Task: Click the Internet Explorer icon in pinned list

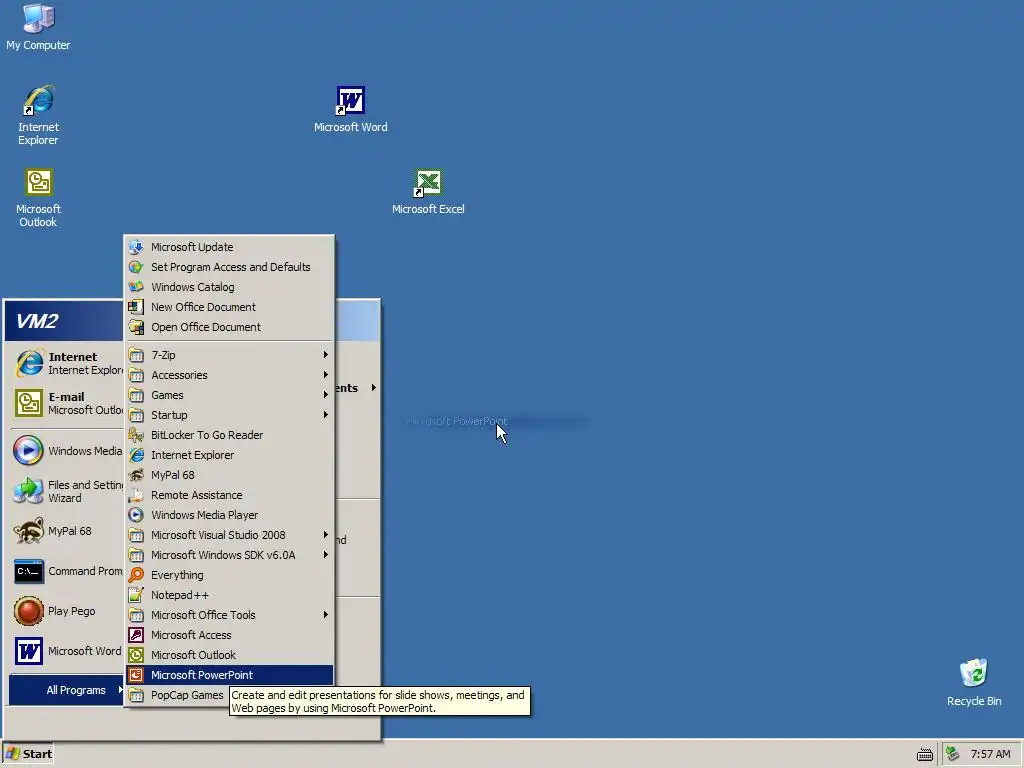Action: click(x=29, y=363)
